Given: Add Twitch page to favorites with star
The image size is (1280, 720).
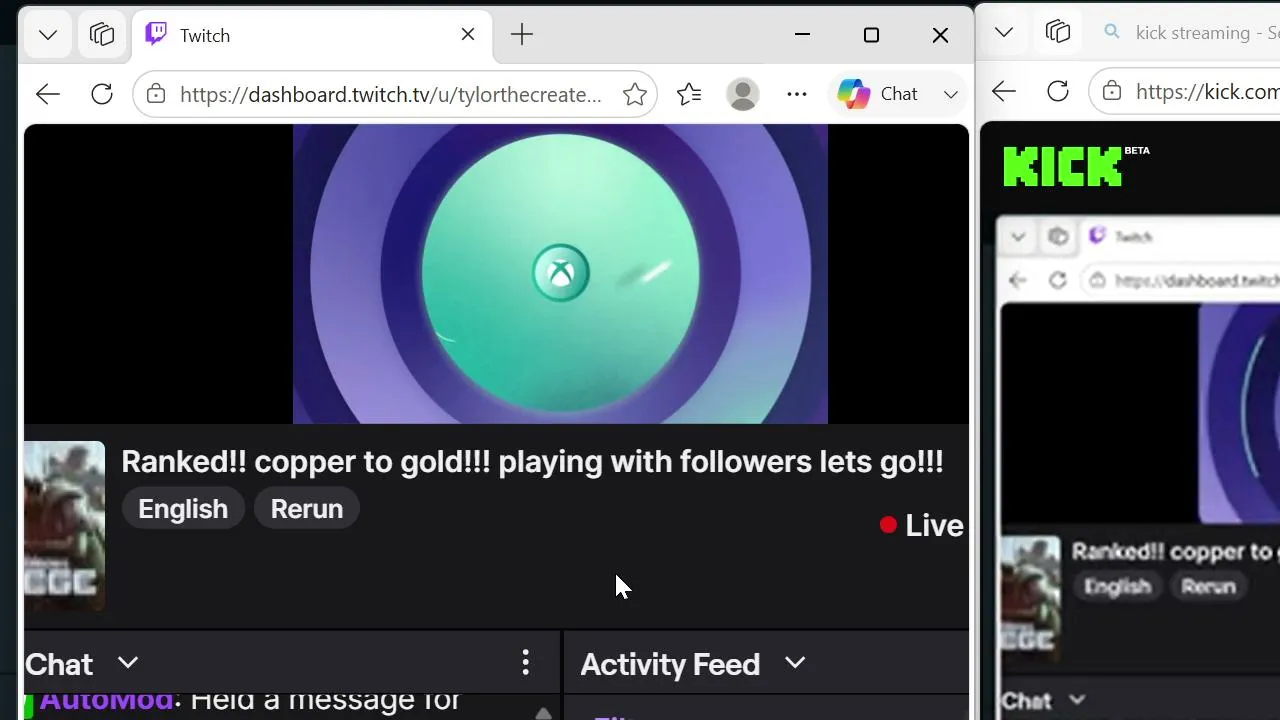Looking at the screenshot, I should 635,94.
